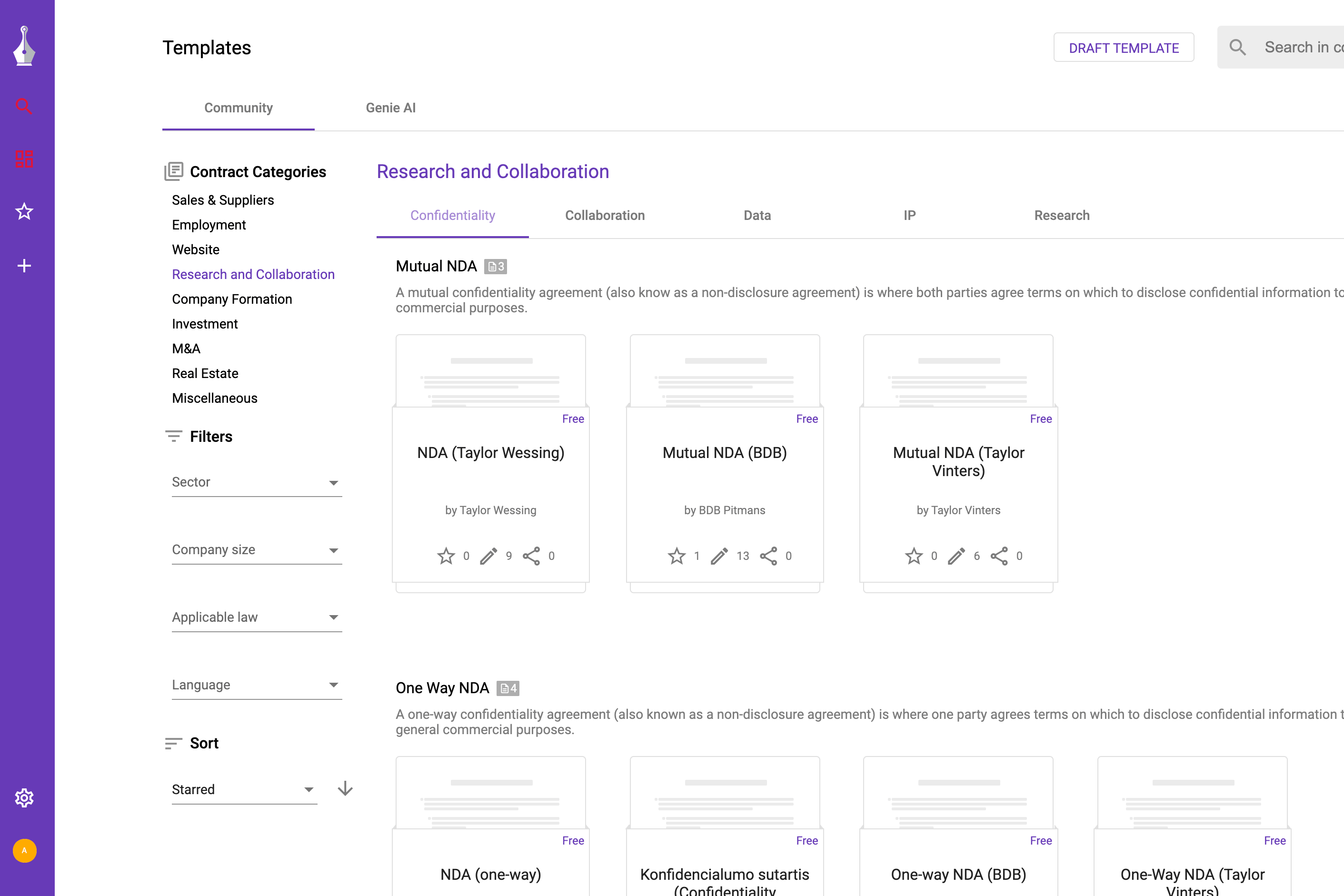This screenshot has height=896, width=1344.
Task: Open starred items from sidebar star icon
Action: tap(24, 212)
